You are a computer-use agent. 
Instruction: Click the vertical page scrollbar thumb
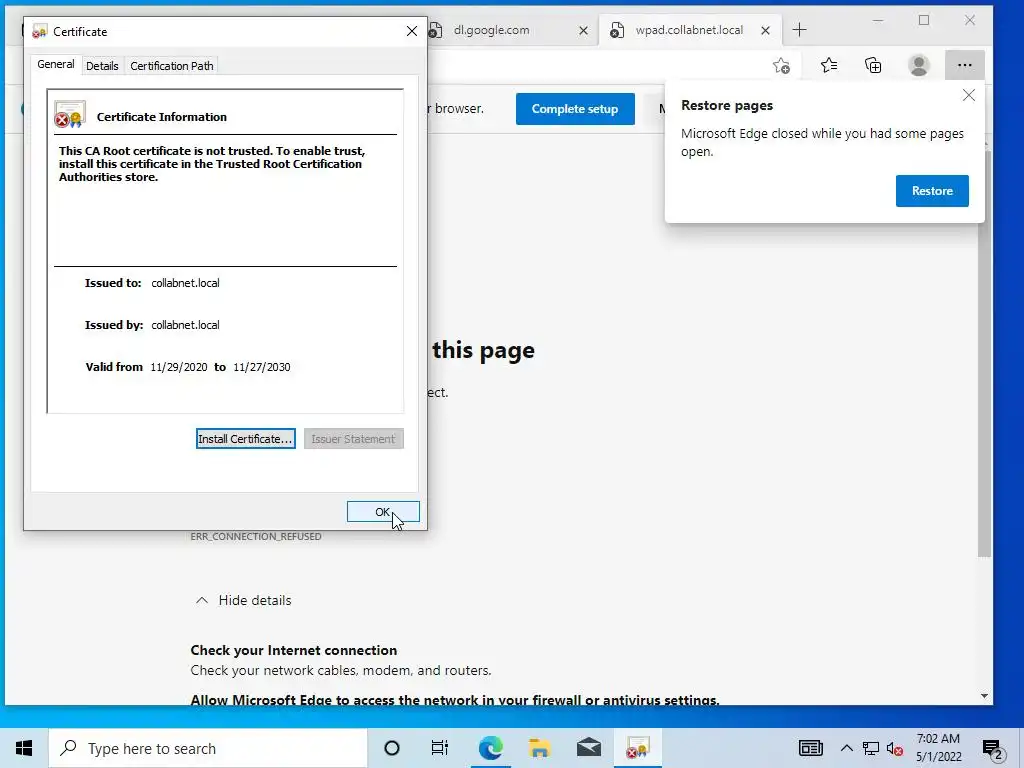point(984,353)
